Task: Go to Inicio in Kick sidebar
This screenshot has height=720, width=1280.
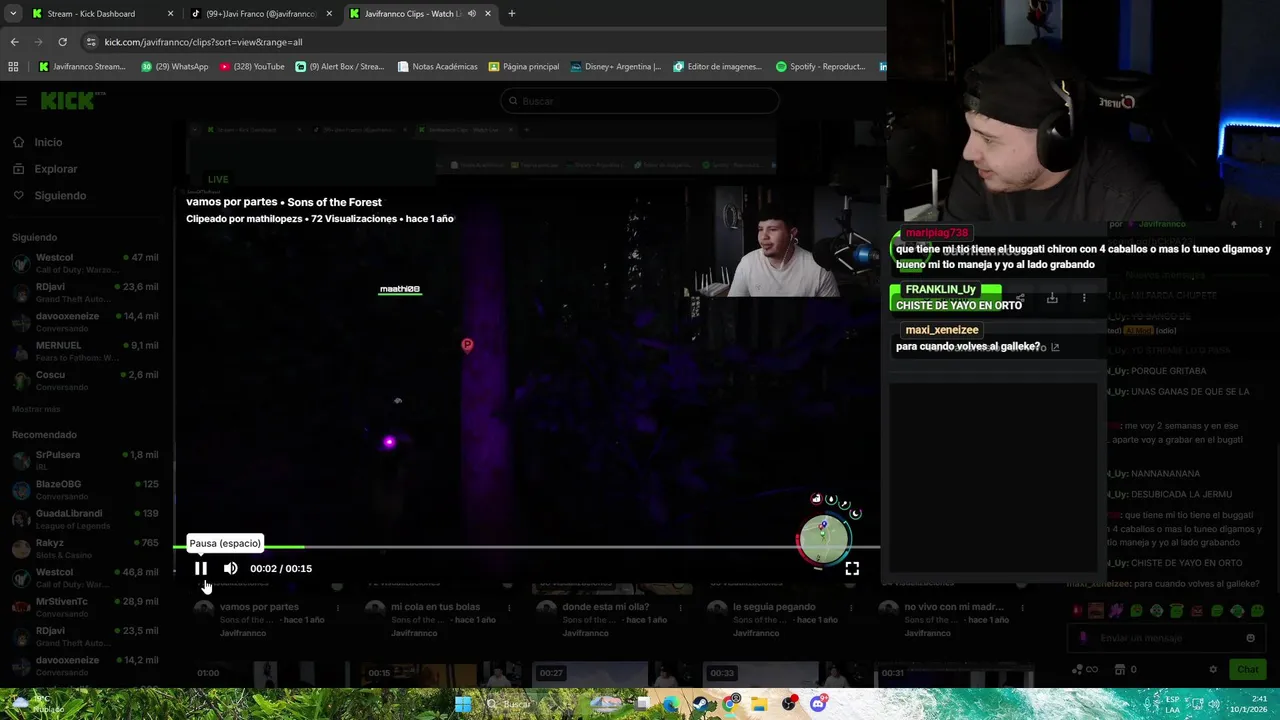Action: click(x=38, y=142)
